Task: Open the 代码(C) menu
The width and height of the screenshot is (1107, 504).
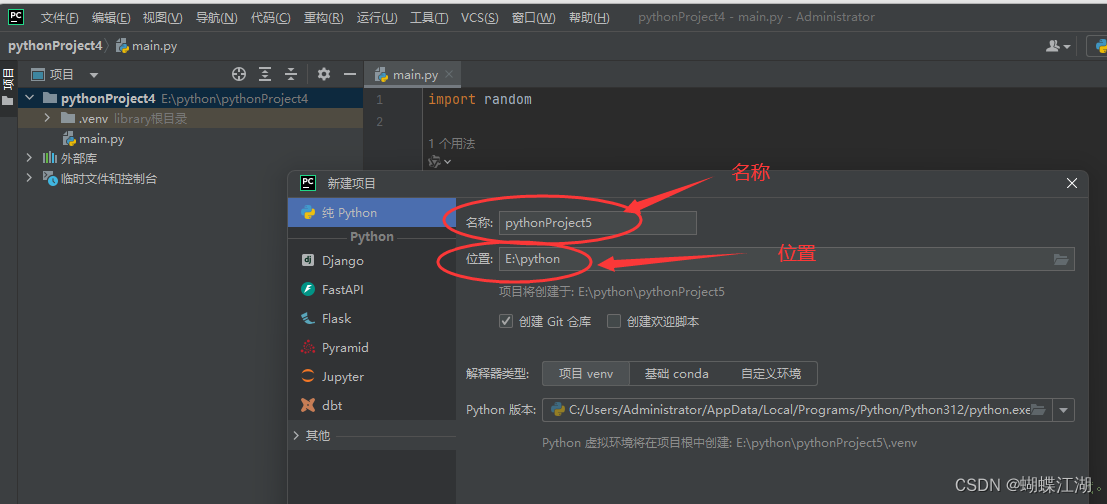Action: click(x=270, y=18)
